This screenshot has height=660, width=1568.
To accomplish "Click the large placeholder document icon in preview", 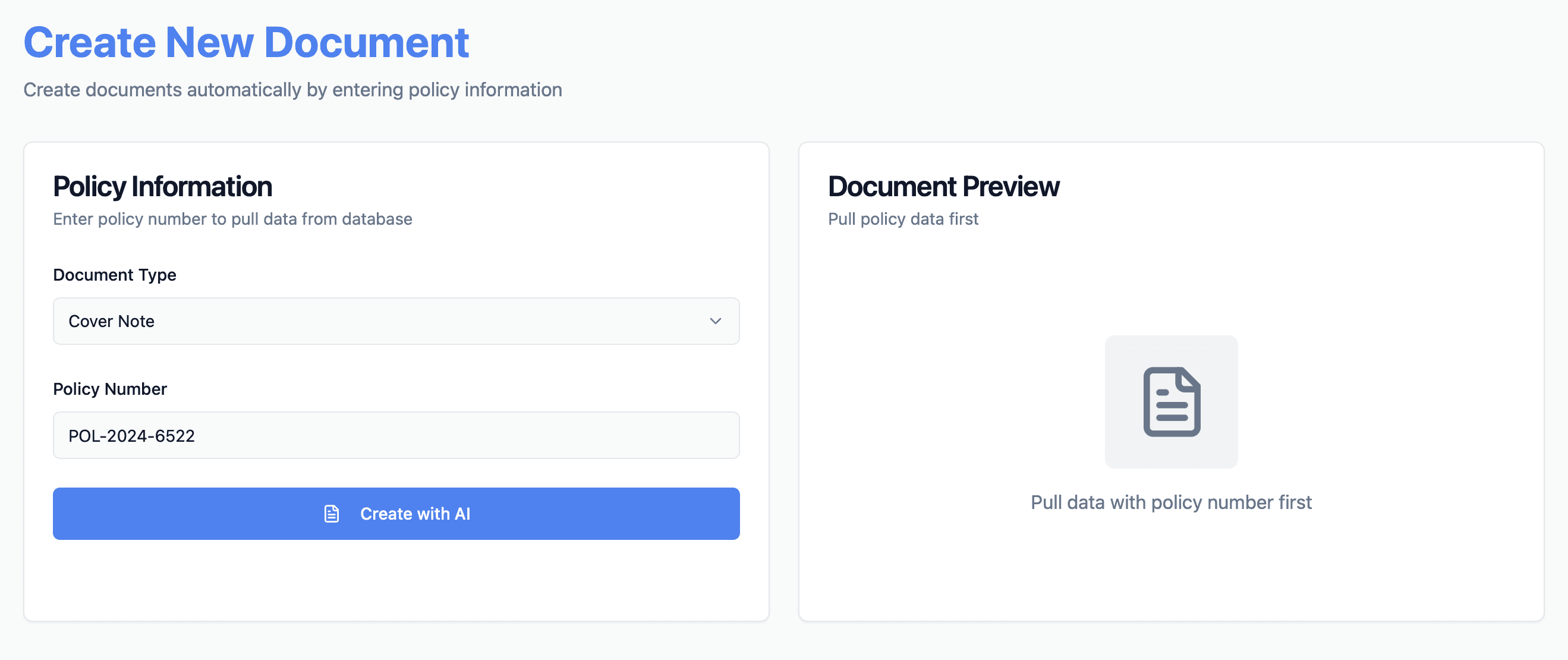I will tap(1171, 402).
